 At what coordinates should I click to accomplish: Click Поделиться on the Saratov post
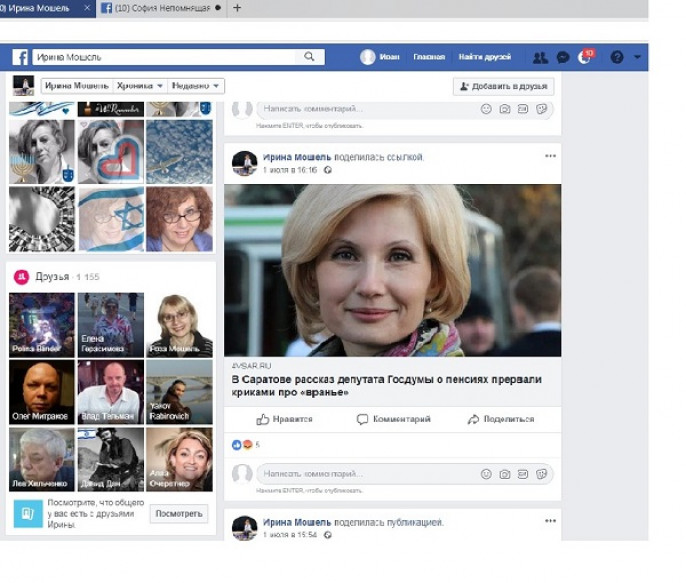tap(501, 419)
